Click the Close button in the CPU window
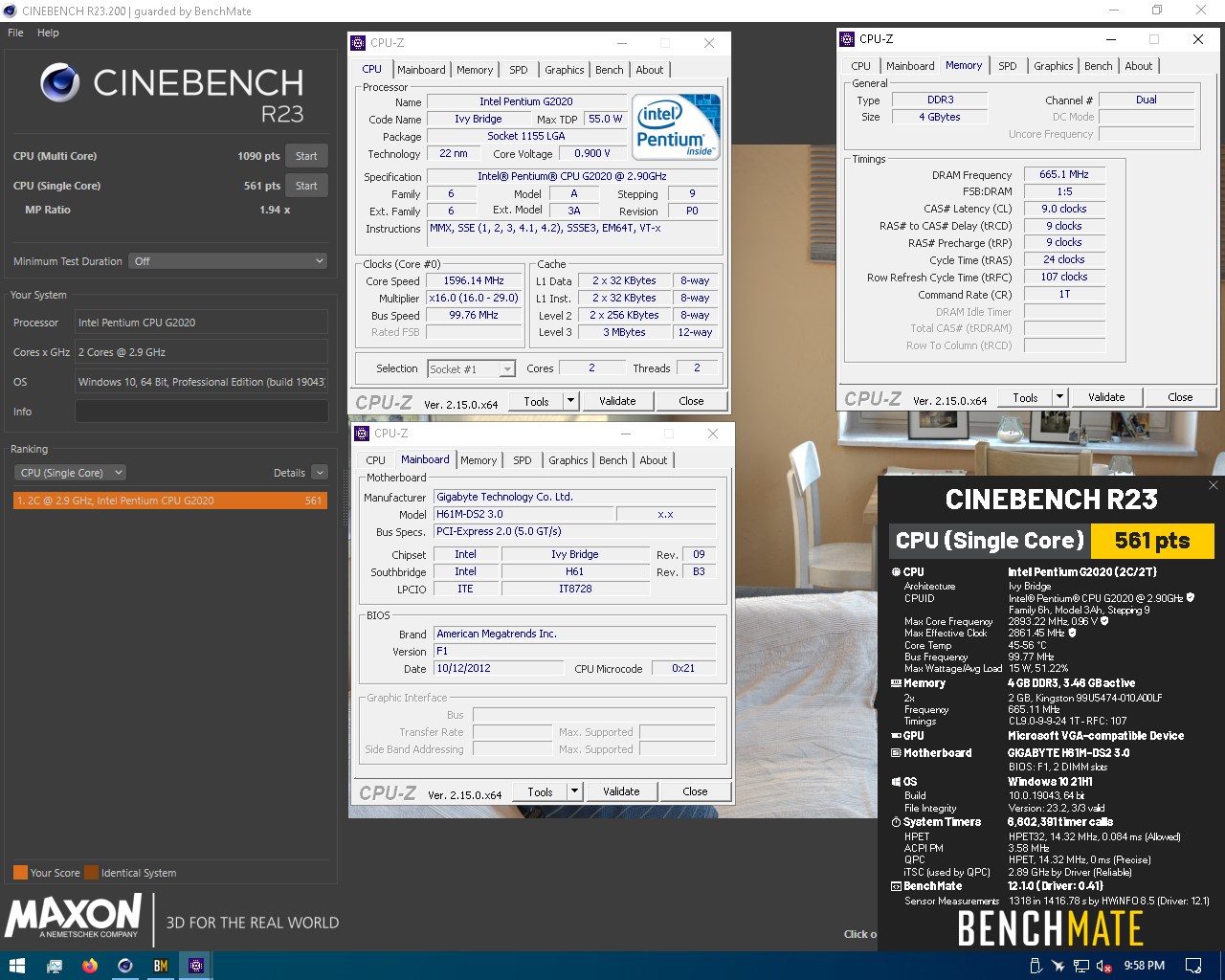The width and height of the screenshot is (1225, 980). [691, 401]
